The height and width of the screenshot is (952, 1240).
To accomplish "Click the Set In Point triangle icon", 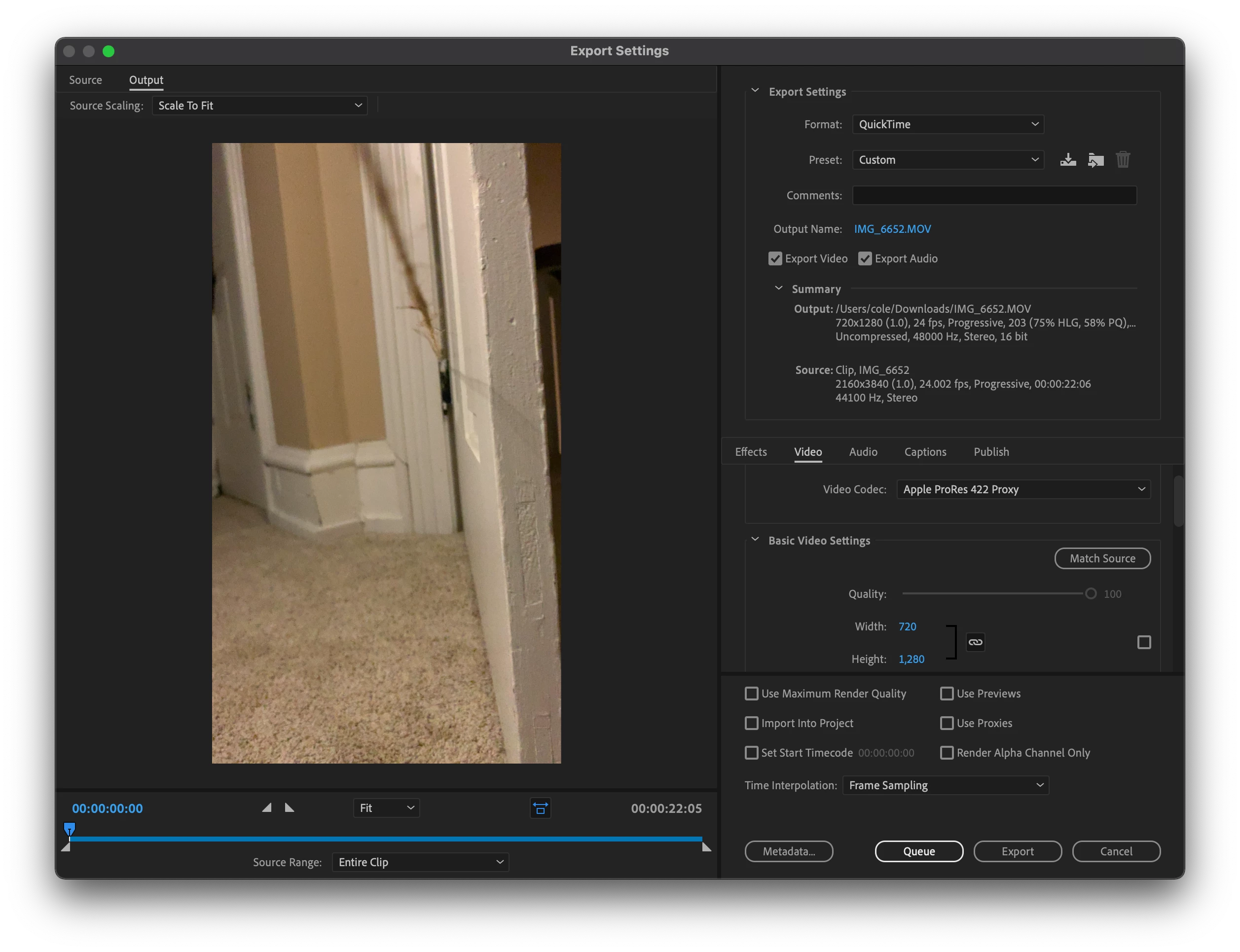I will 266,807.
